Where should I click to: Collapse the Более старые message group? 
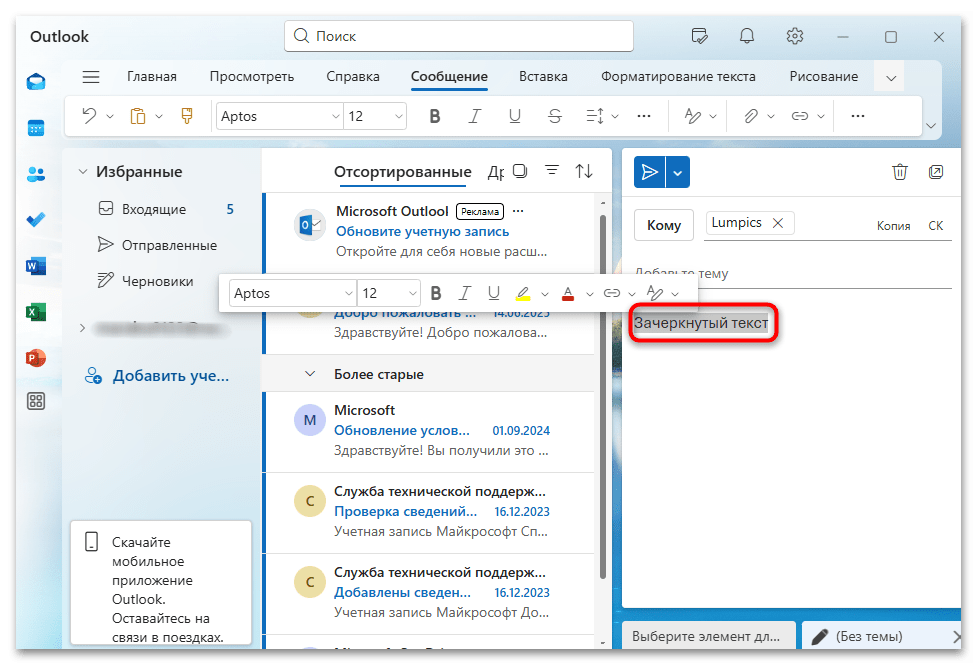tap(310, 374)
